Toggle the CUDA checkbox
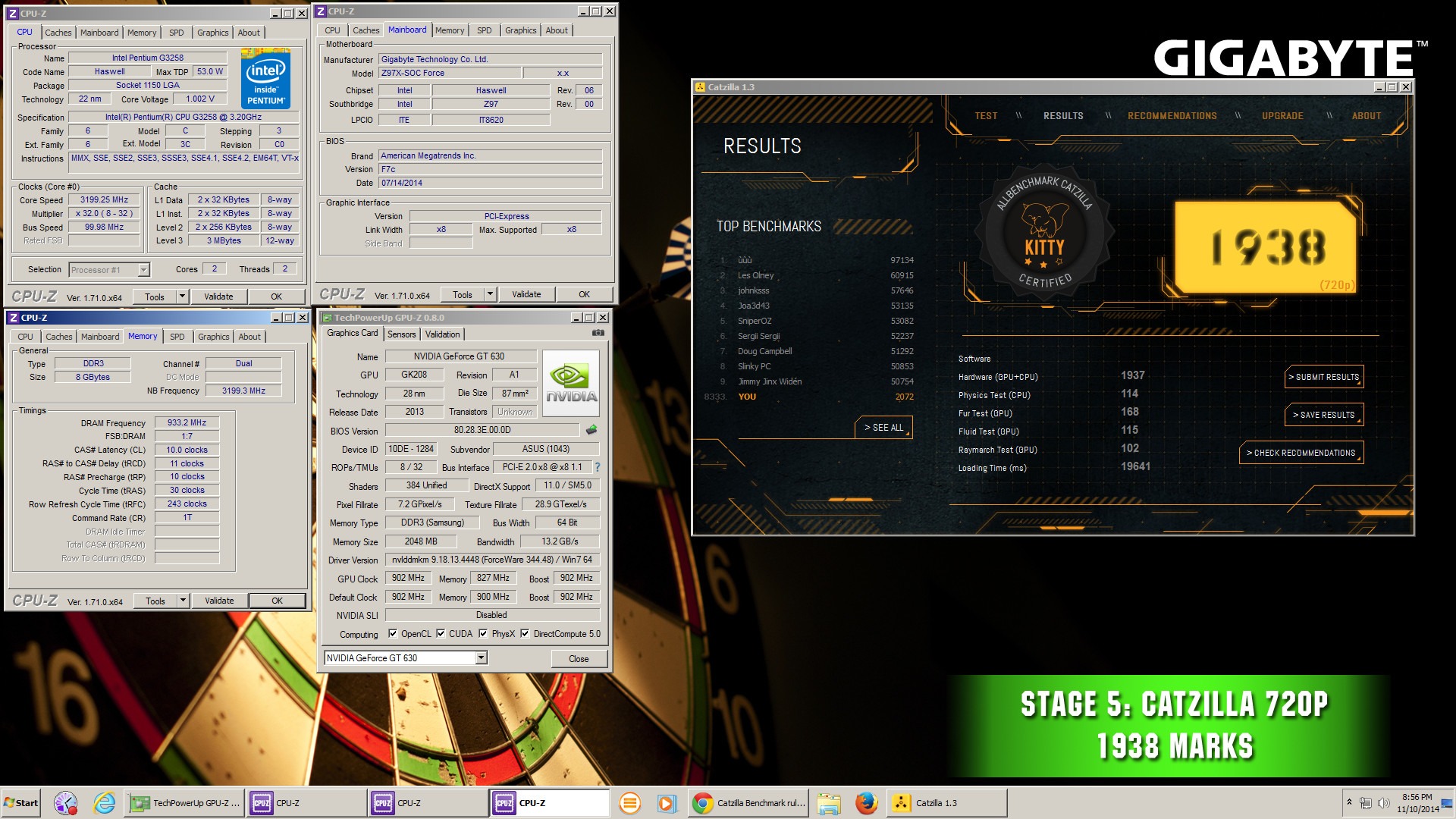Image resolution: width=1456 pixels, height=819 pixels. [x=441, y=634]
